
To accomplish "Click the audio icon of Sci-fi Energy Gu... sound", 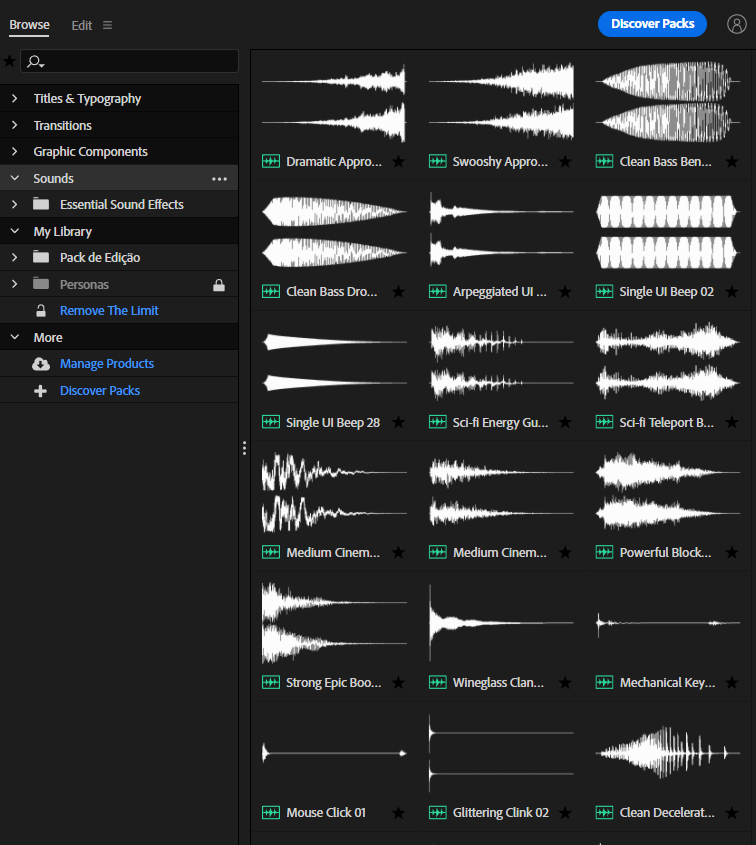I will click(438, 422).
